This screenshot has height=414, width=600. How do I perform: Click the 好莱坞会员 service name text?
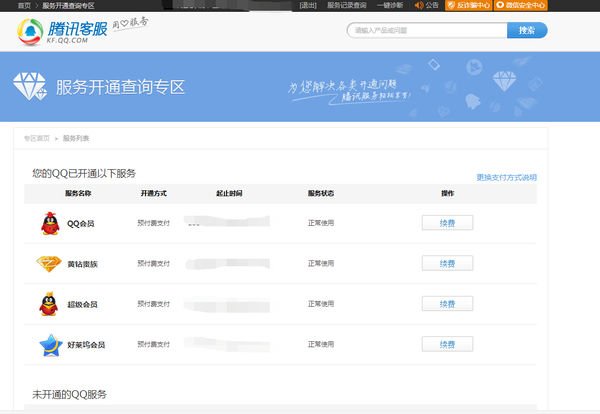[x=86, y=345]
